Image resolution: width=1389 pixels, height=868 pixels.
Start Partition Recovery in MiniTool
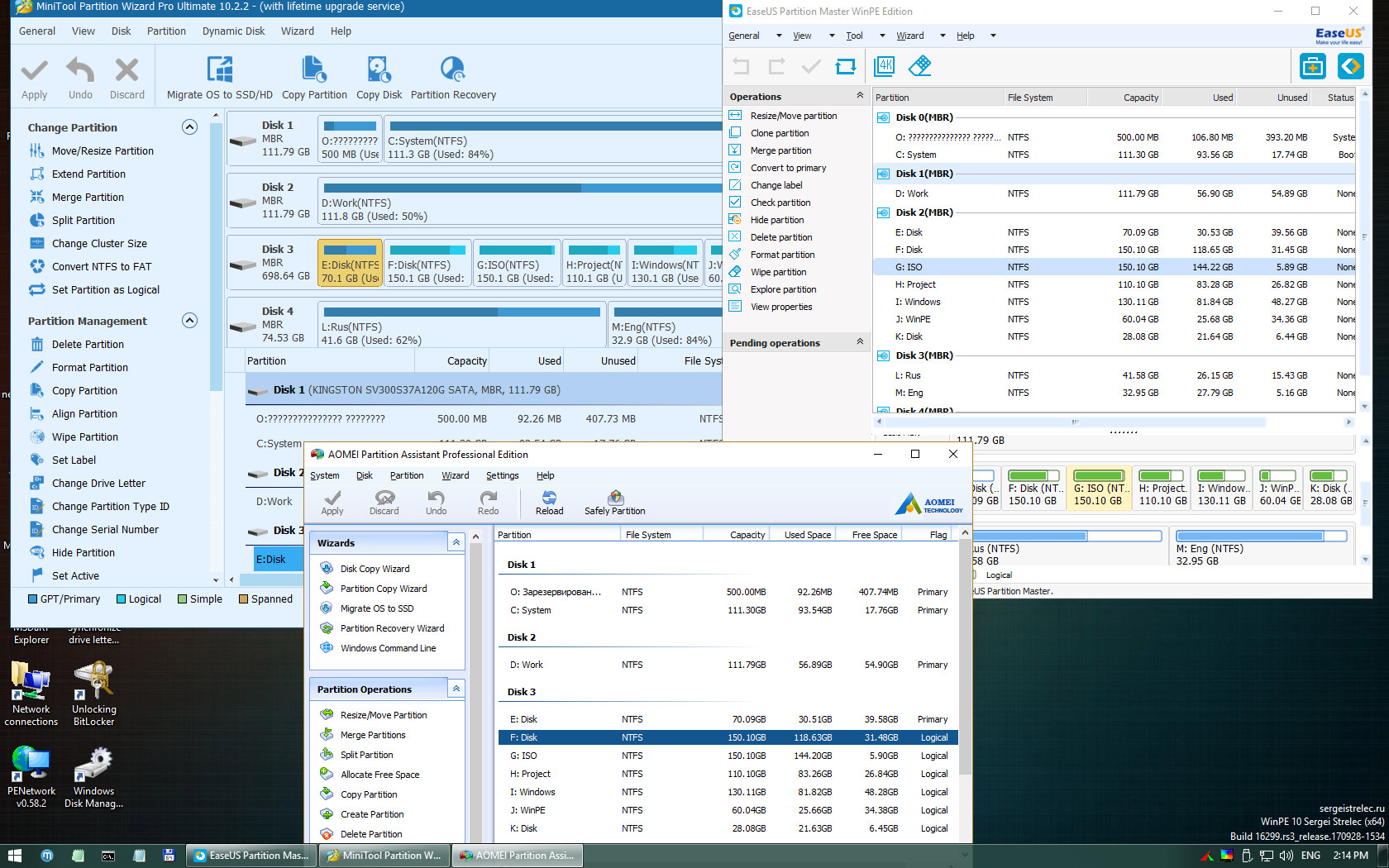[x=453, y=79]
